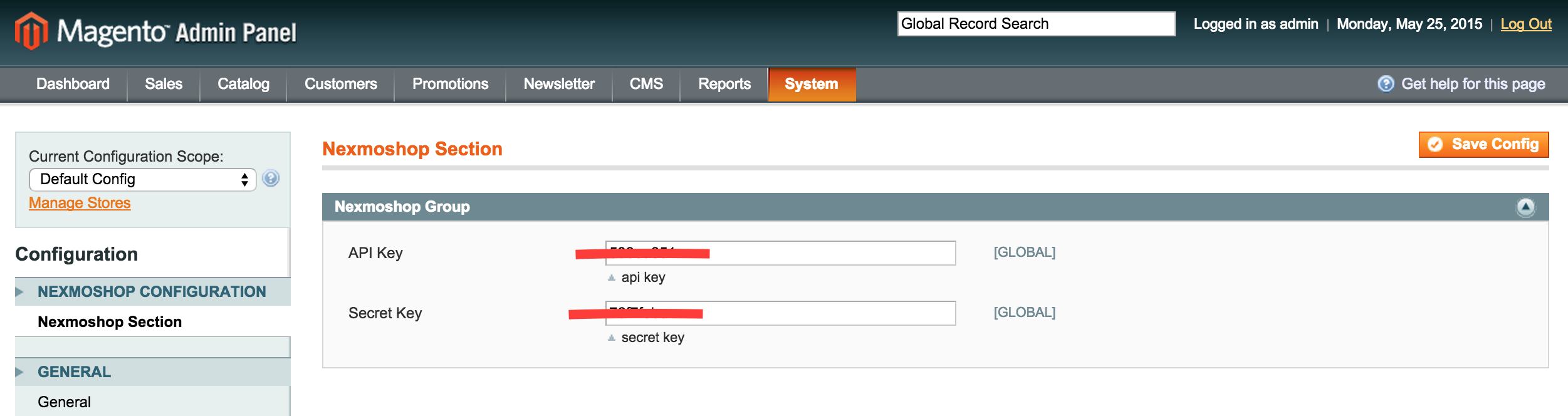Open the Reports menu
The image size is (1568, 416).
(x=724, y=84)
